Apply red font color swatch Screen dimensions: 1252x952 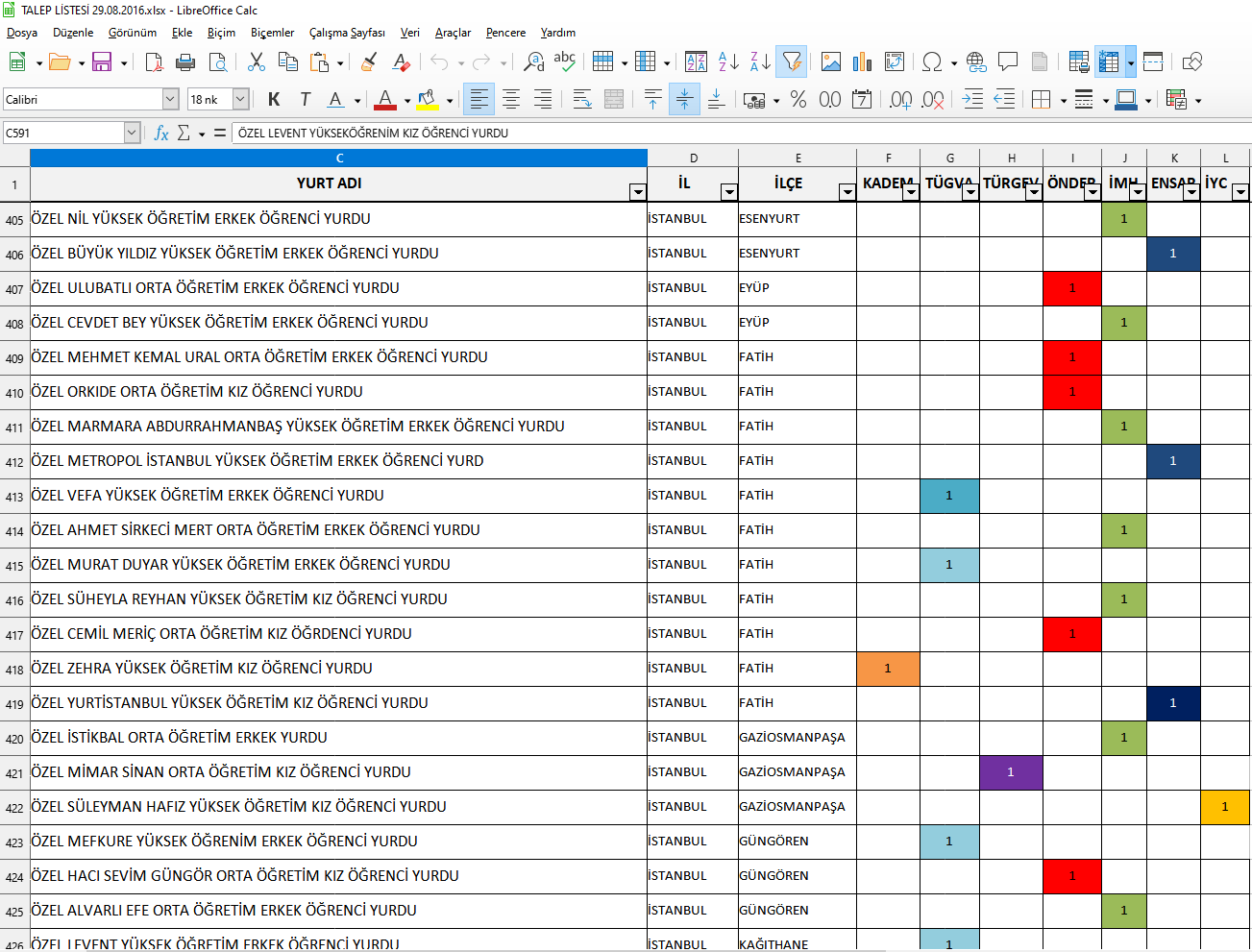pos(385,100)
